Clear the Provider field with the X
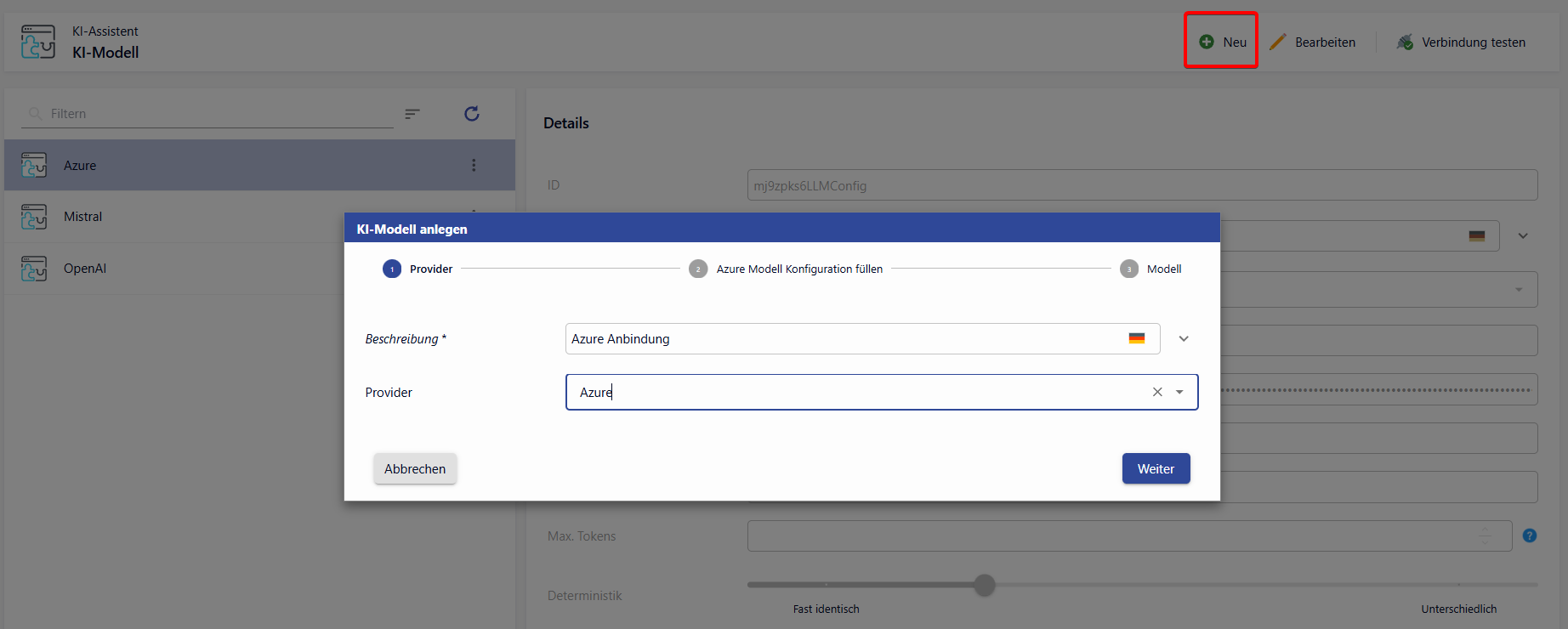This screenshot has width=1568, height=629. coord(1157,392)
